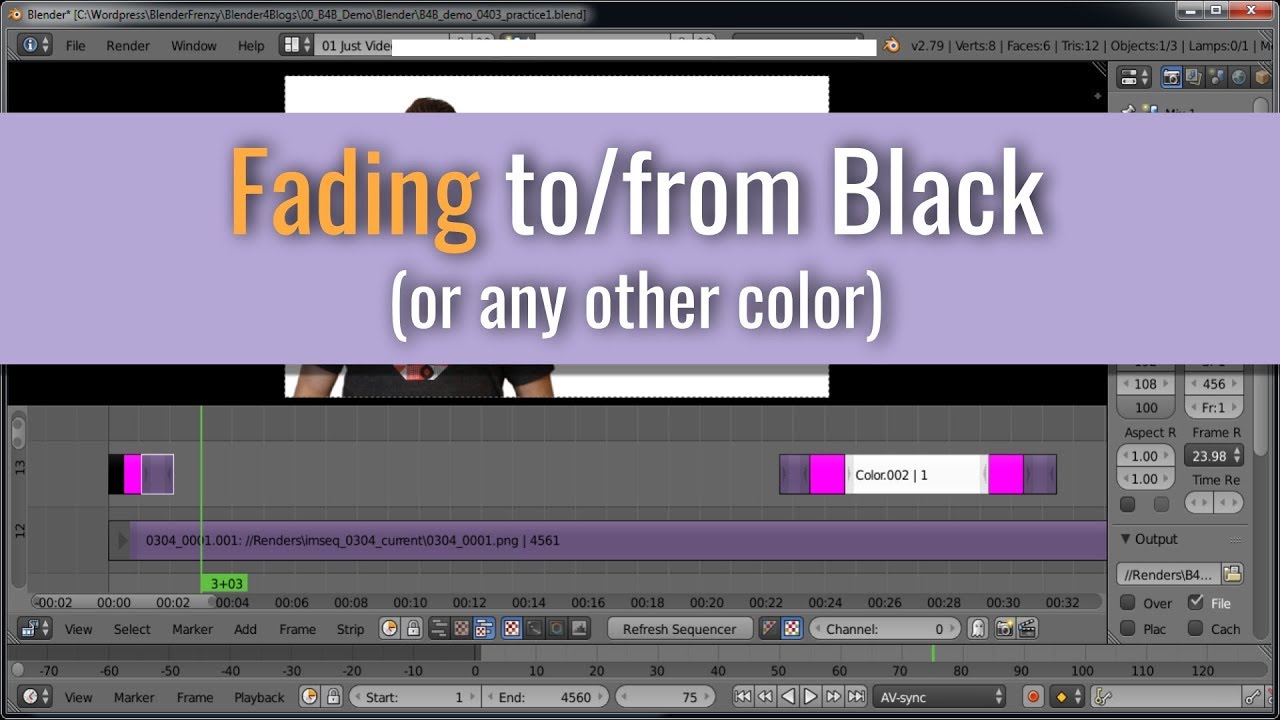The height and width of the screenshot is (720, 1280).
Task: Play animation in reverse
Action: 788,697
